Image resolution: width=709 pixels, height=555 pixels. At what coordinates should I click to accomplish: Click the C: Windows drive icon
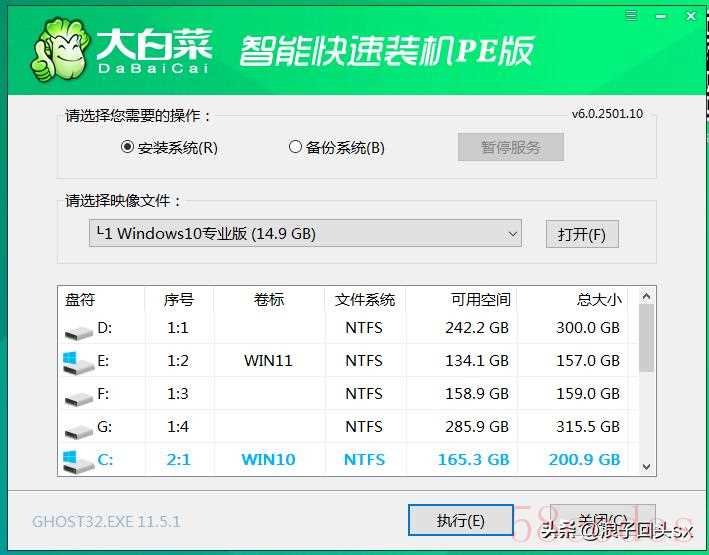[x=79, y=462]
